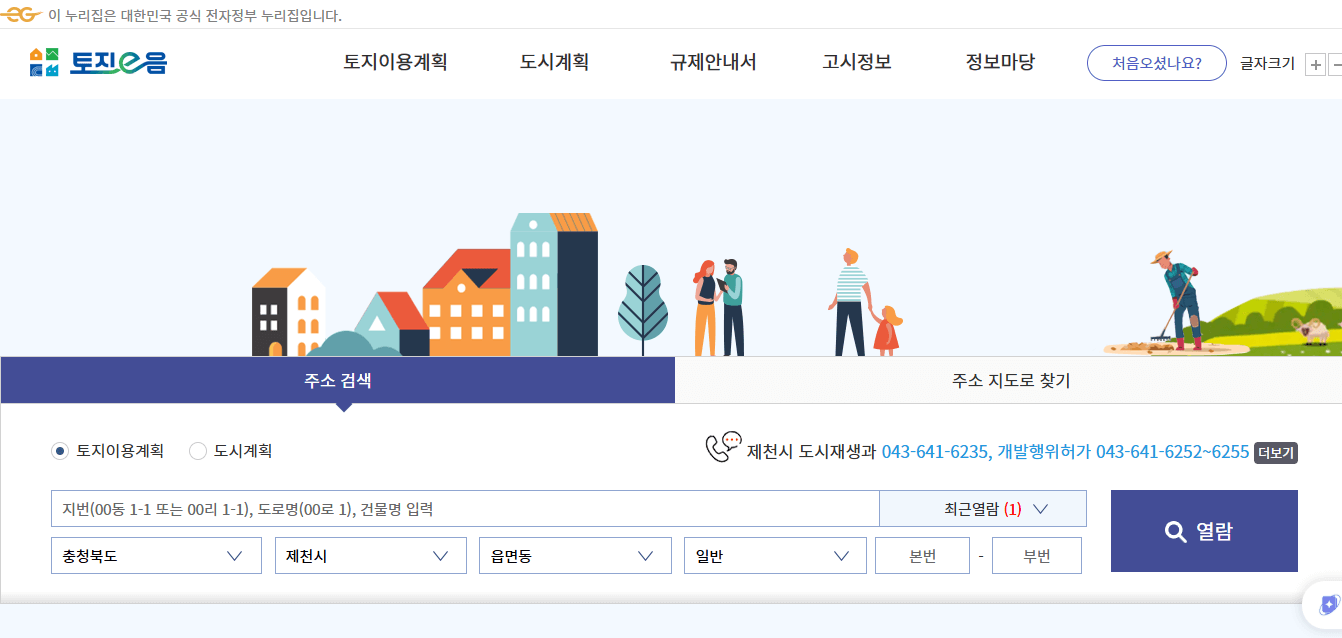Click the minus icon to reduce font size
The image size is (1342, 638).
(1338, 63)
